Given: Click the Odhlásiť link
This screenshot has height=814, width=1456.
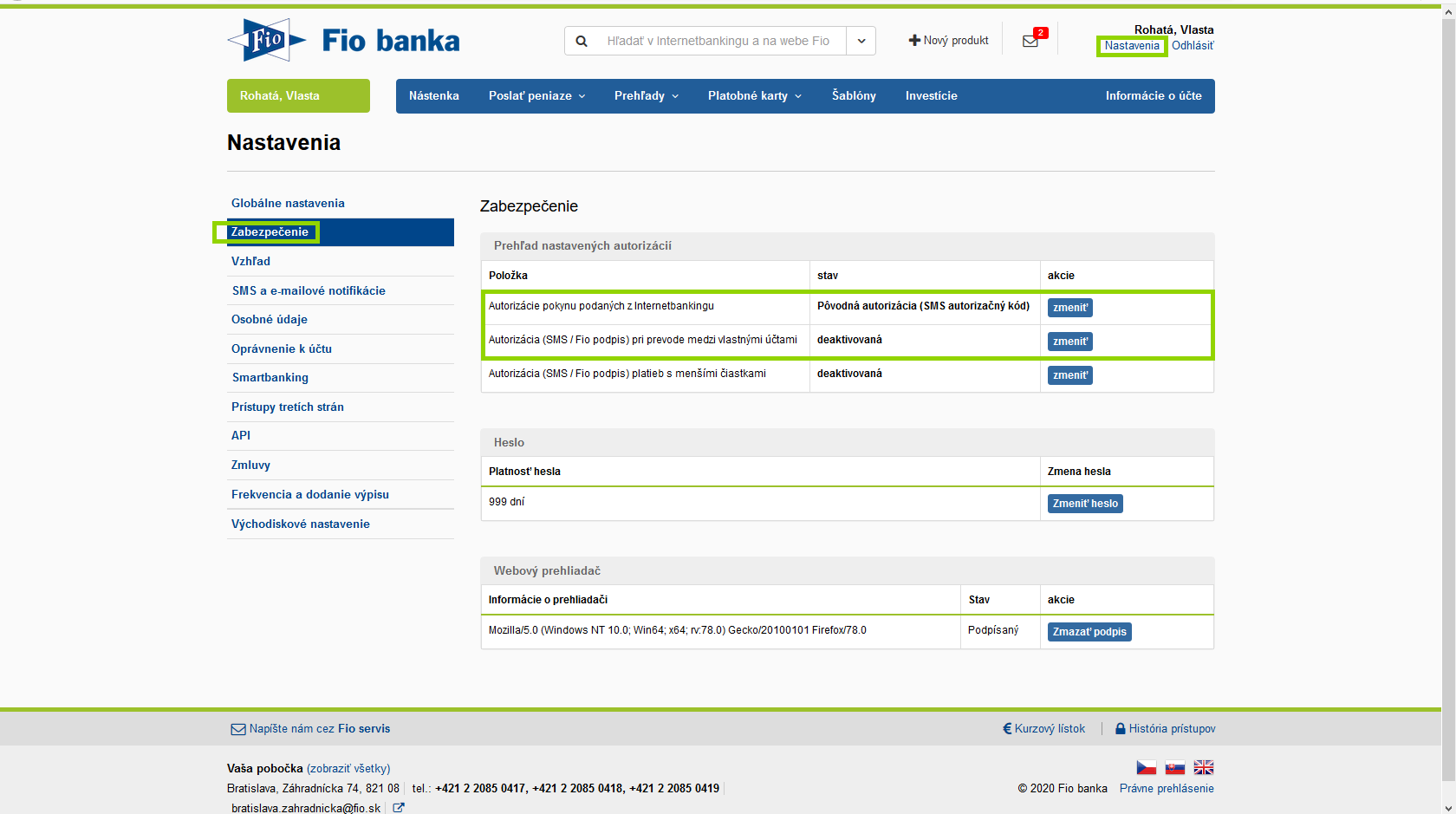Looking at the screenshot, I should (x=1193, y=46).
